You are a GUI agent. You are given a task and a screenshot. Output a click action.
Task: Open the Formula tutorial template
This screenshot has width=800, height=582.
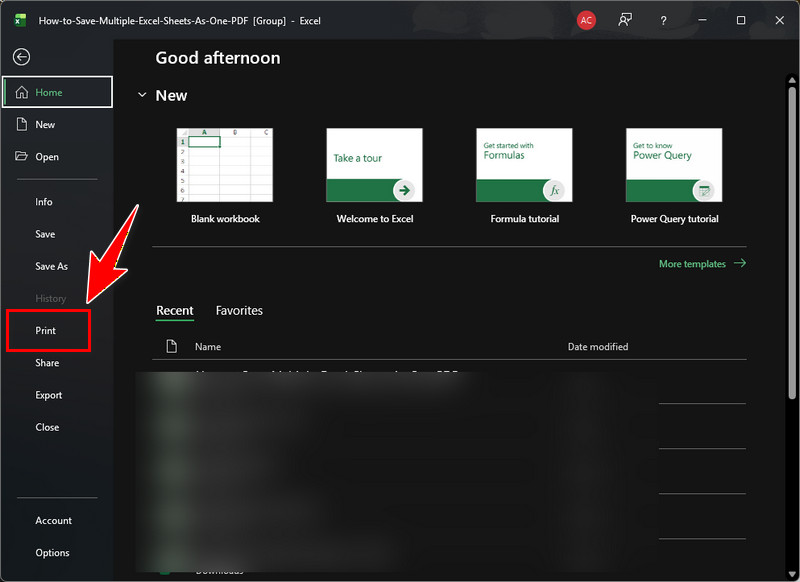point(524,175)
